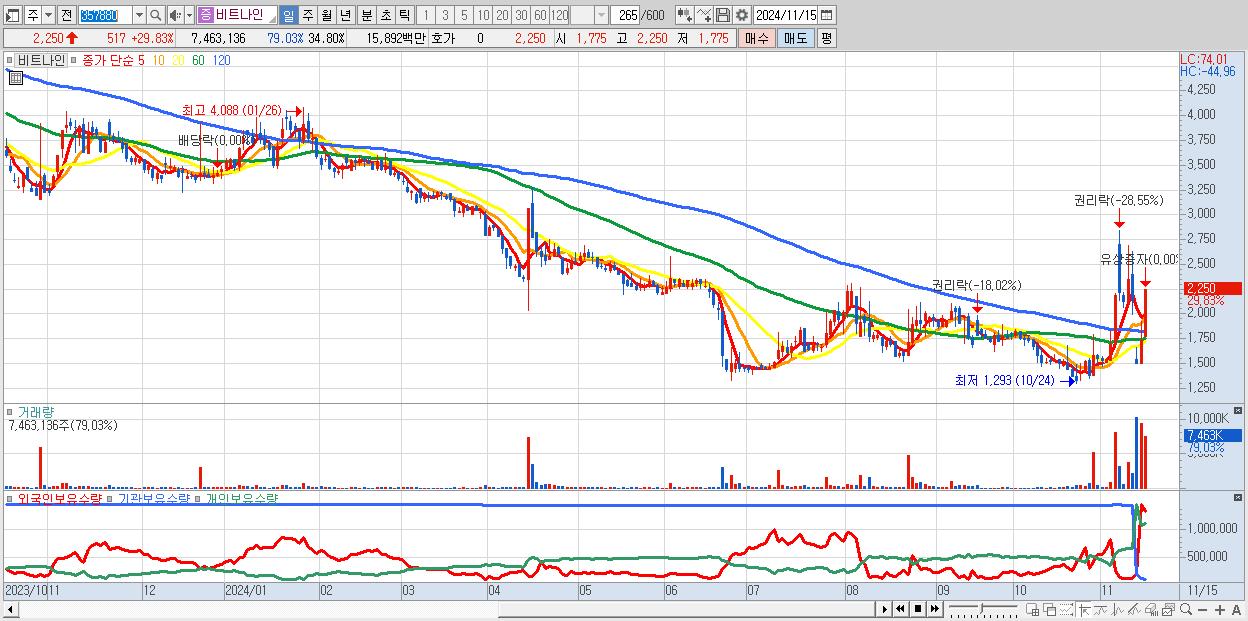Open the calendar date picker icon
This screenshot has height=621, width=1248.
[x=826, y=15]
